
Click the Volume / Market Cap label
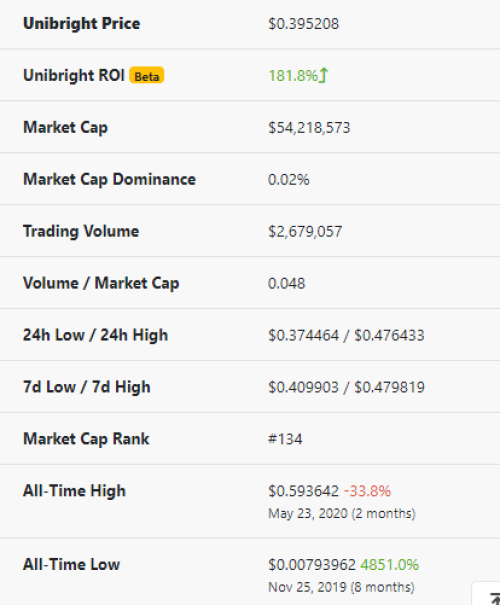101,283
